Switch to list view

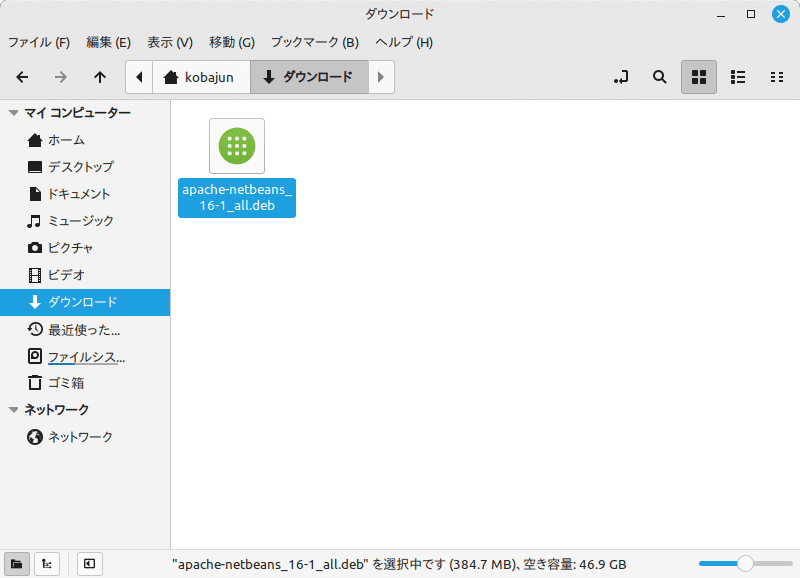coord(738,77)
